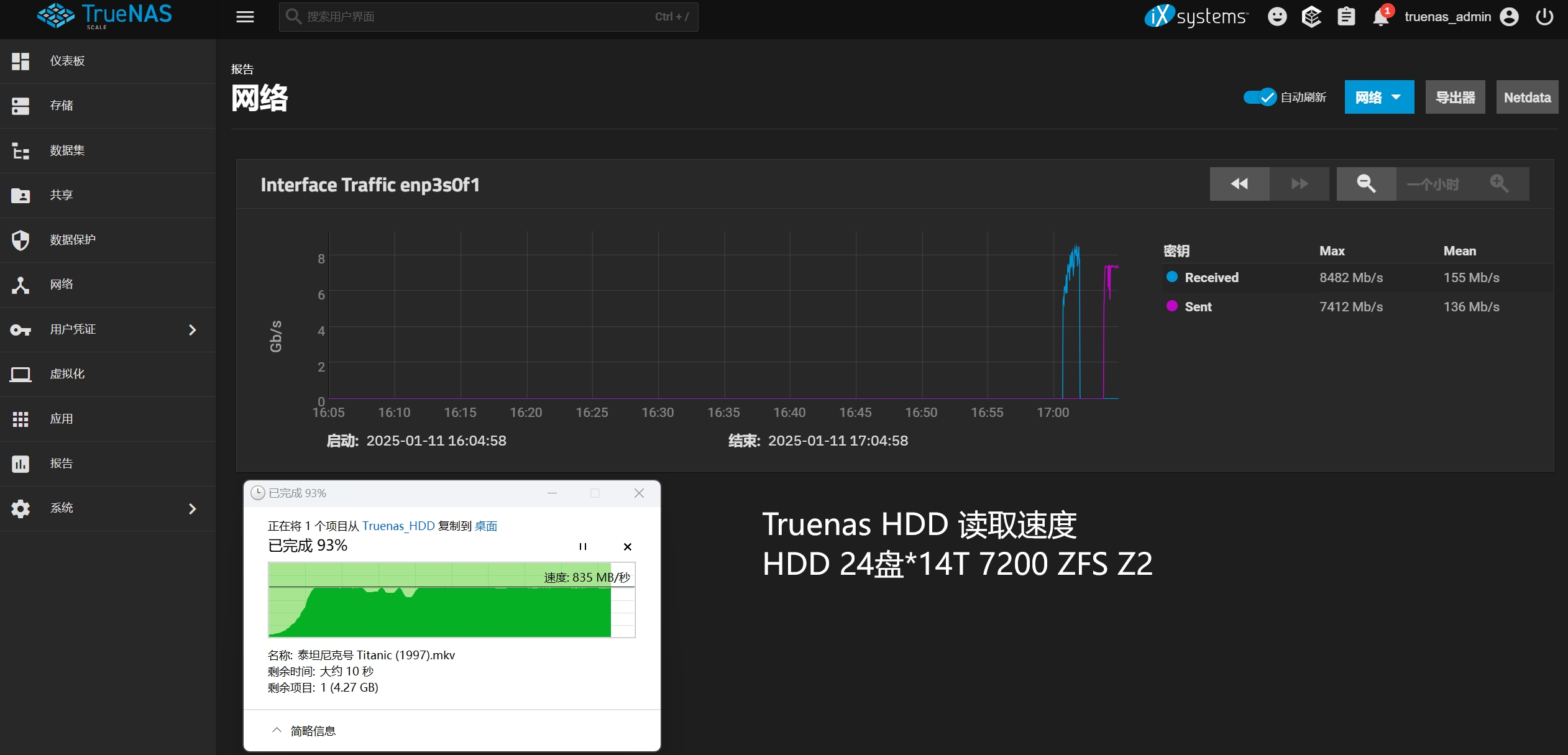
Task: Open the Dashboard (仪表板) sidebar item
Action: point(108,61)
